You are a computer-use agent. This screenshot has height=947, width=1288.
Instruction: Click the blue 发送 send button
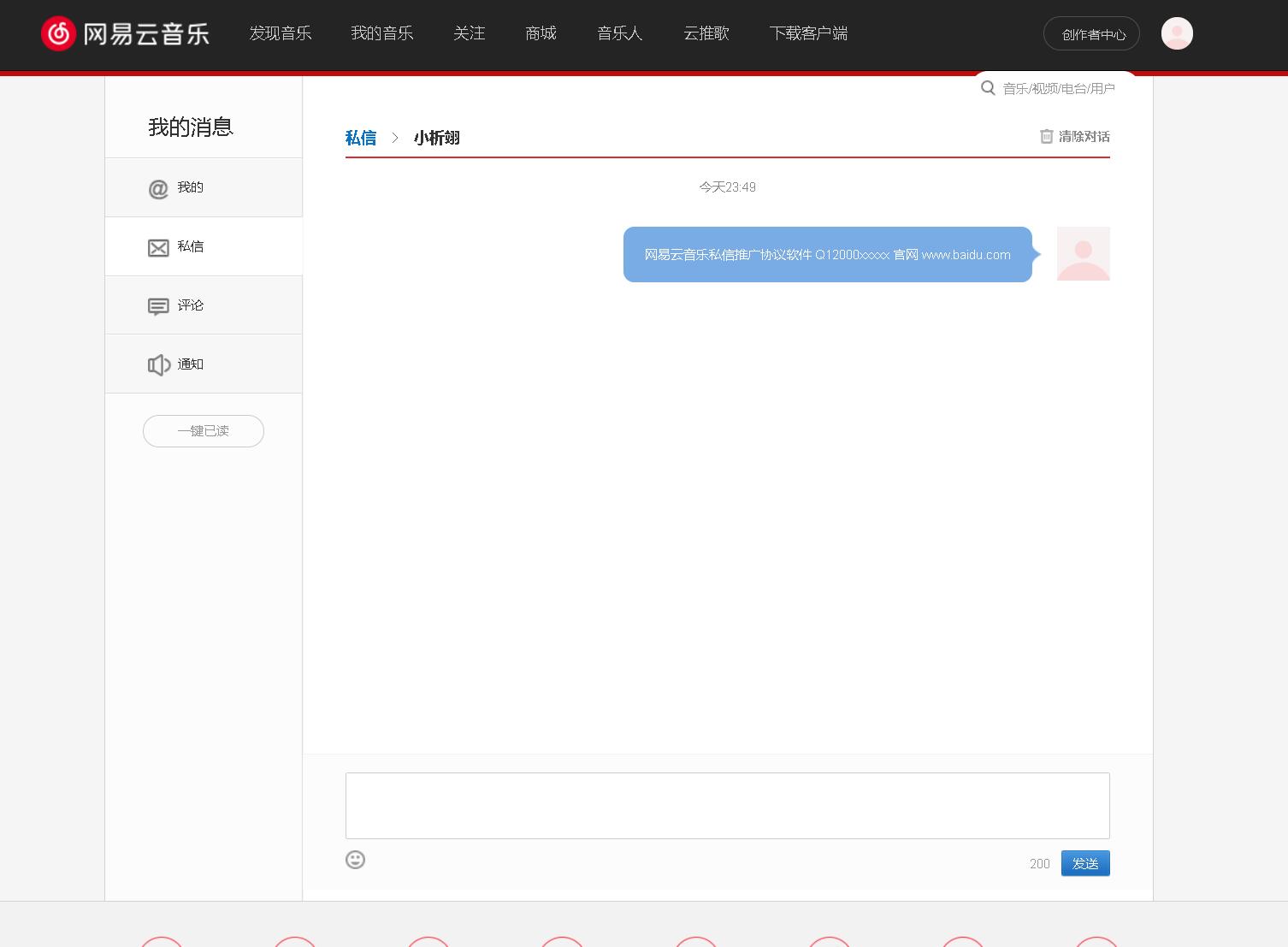click(x=1084, y=863)
